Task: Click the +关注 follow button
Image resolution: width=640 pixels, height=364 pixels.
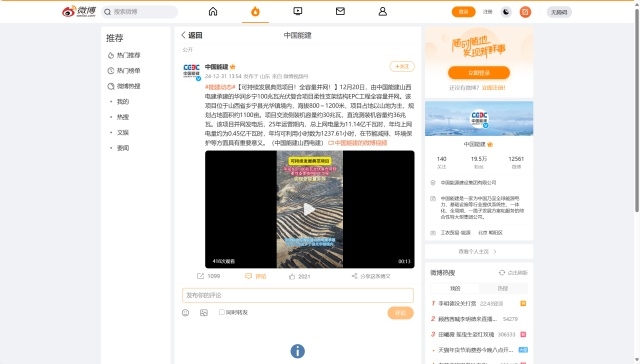Action: pos(402,67)
